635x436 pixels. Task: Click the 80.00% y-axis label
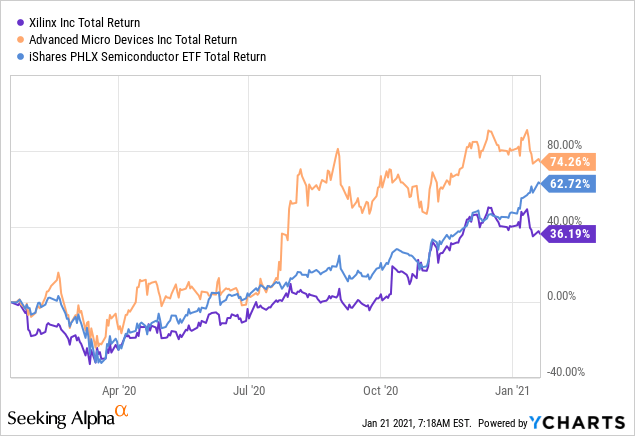click(x=564, y=145)
